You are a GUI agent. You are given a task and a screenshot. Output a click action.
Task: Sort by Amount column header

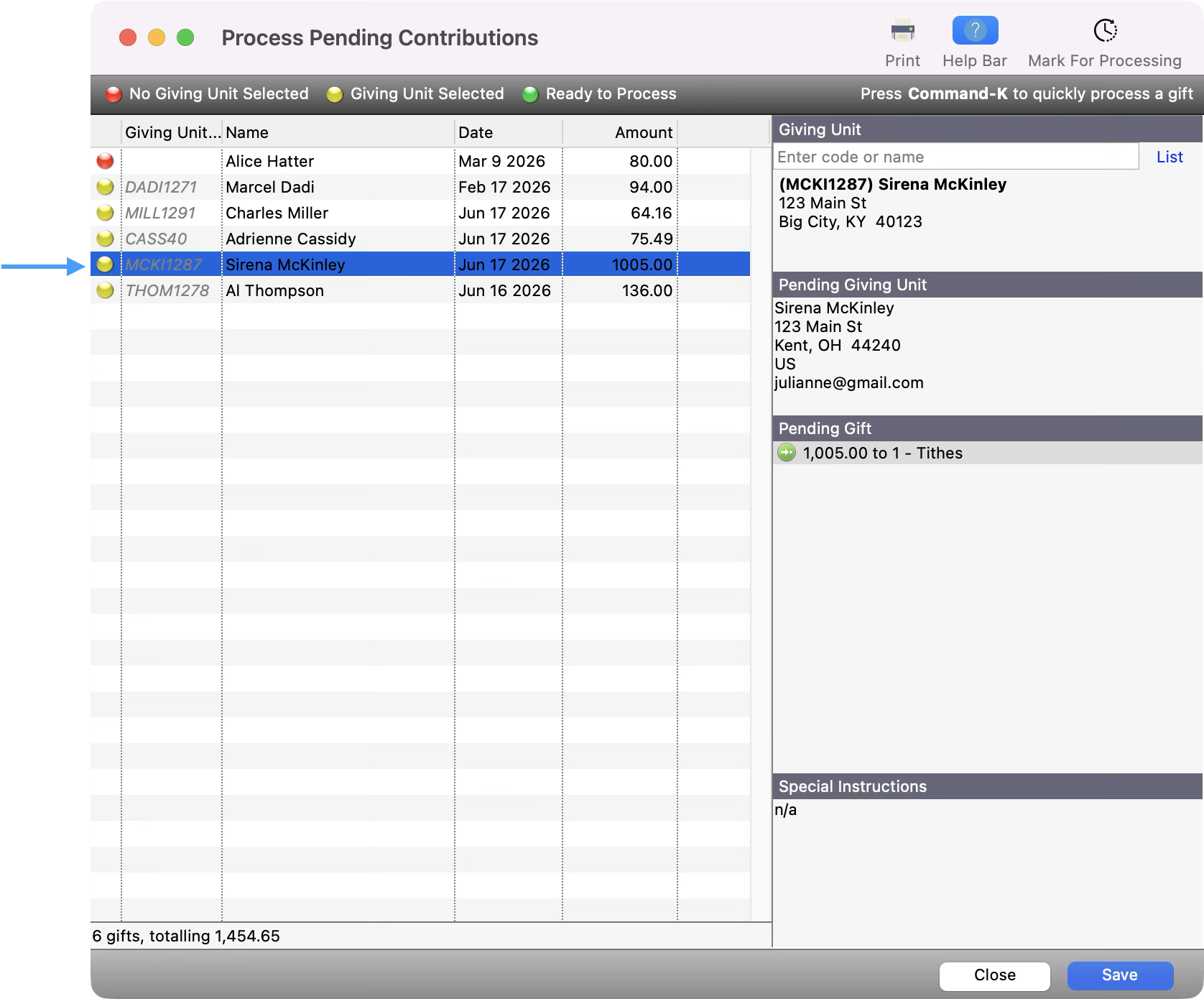pos(620,132)
